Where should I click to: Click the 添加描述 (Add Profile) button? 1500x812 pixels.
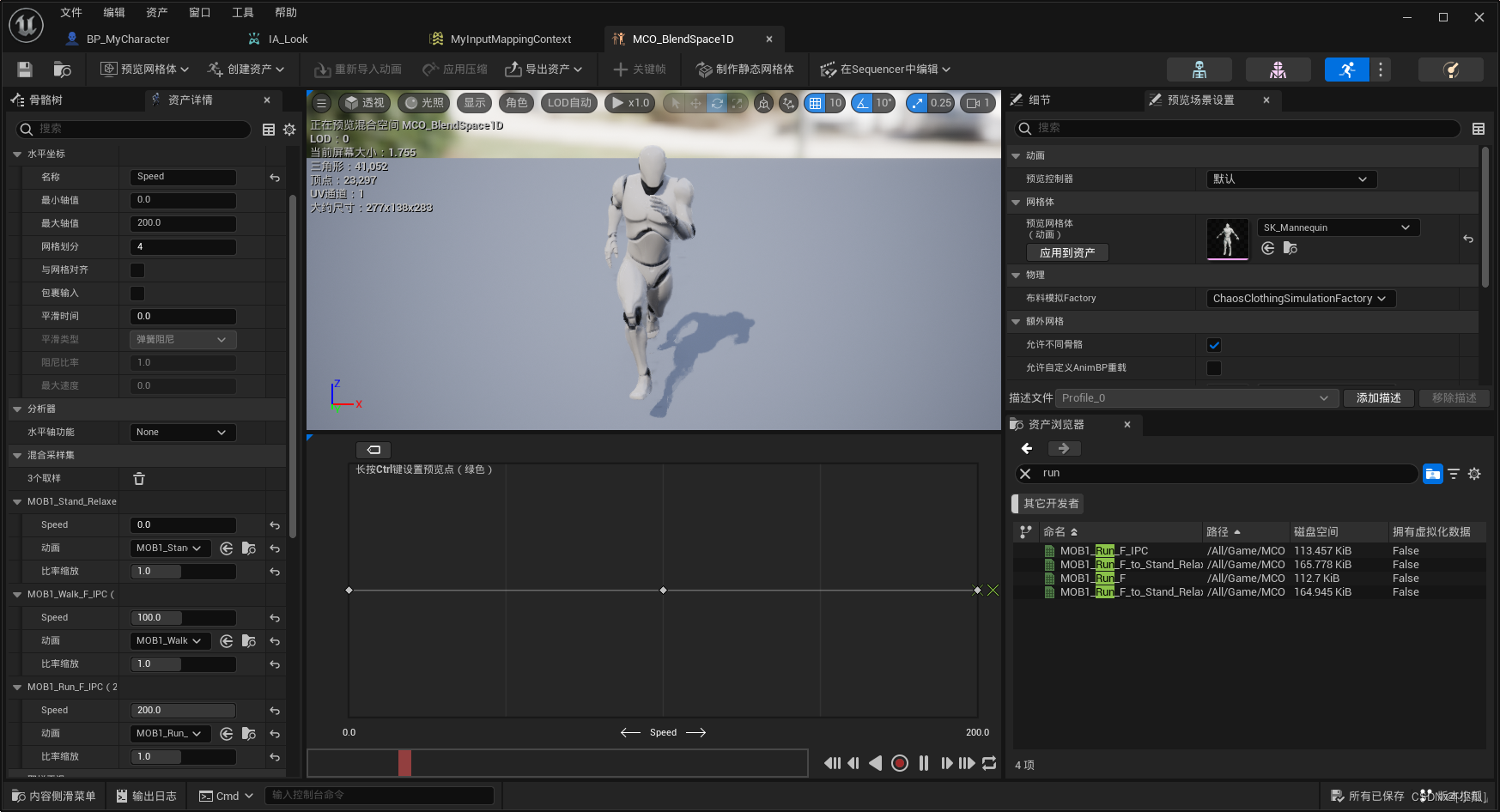pos(1378,398)
